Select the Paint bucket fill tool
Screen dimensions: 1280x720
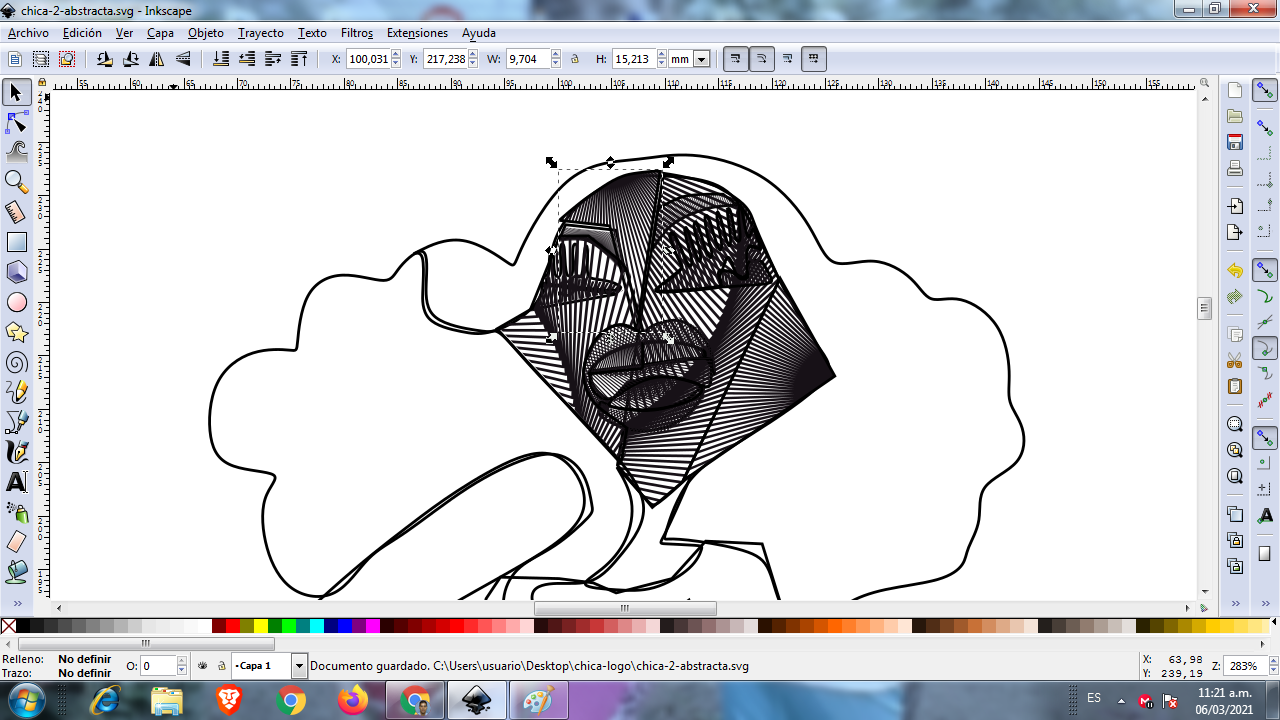point(16,572)
